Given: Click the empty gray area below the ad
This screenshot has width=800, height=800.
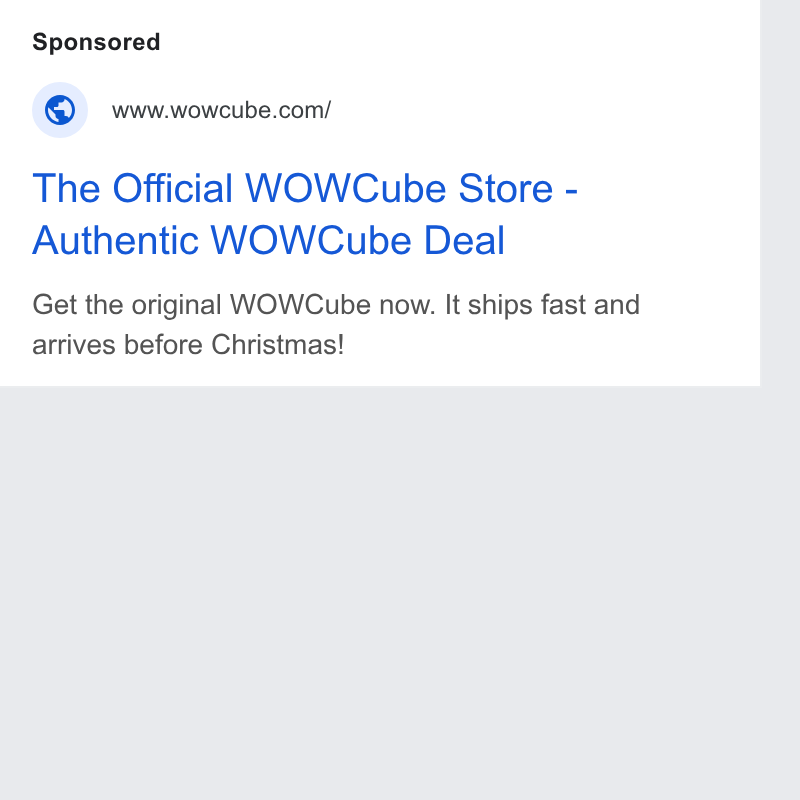Looking at the screenshot, I should (380, 592).
